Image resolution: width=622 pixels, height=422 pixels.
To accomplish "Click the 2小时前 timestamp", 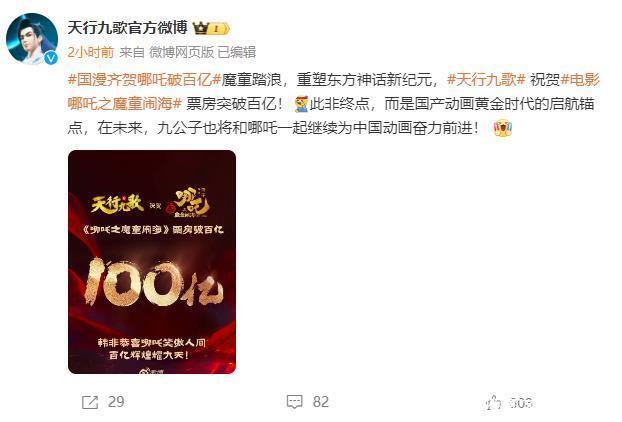I will (90, 52).
